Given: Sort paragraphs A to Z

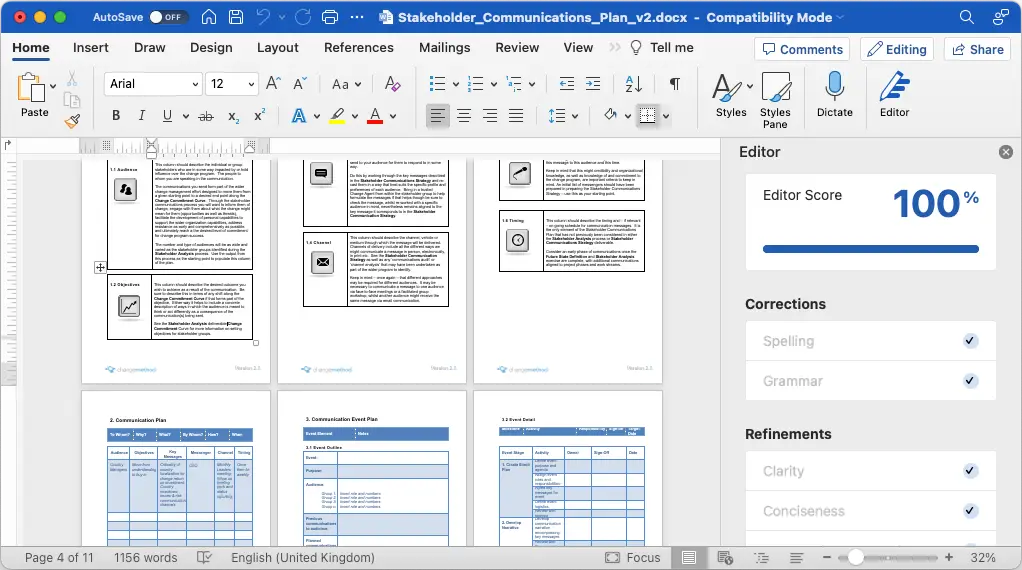Looking at the screenshot, I should (634, 83).
